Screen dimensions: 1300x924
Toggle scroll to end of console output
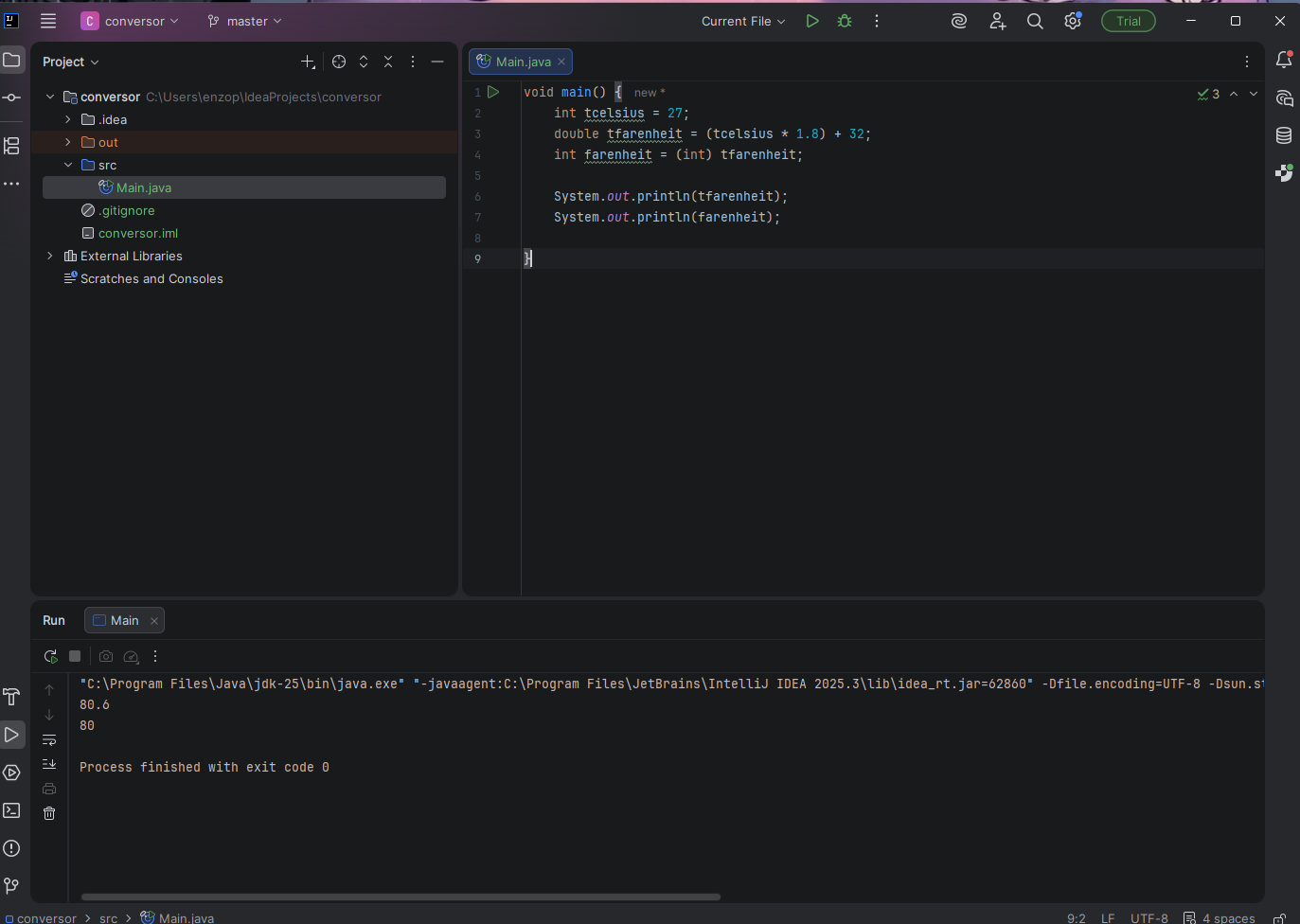coord(49,764)
